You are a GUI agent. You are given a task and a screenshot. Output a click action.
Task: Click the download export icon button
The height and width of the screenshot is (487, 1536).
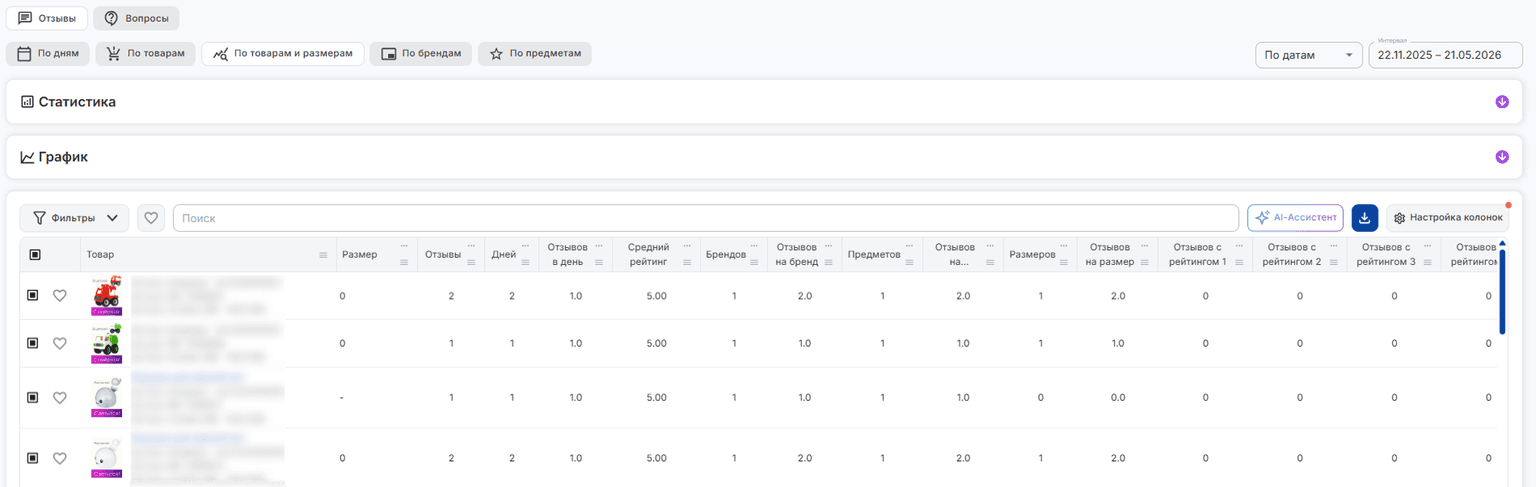pos(1365,218)
